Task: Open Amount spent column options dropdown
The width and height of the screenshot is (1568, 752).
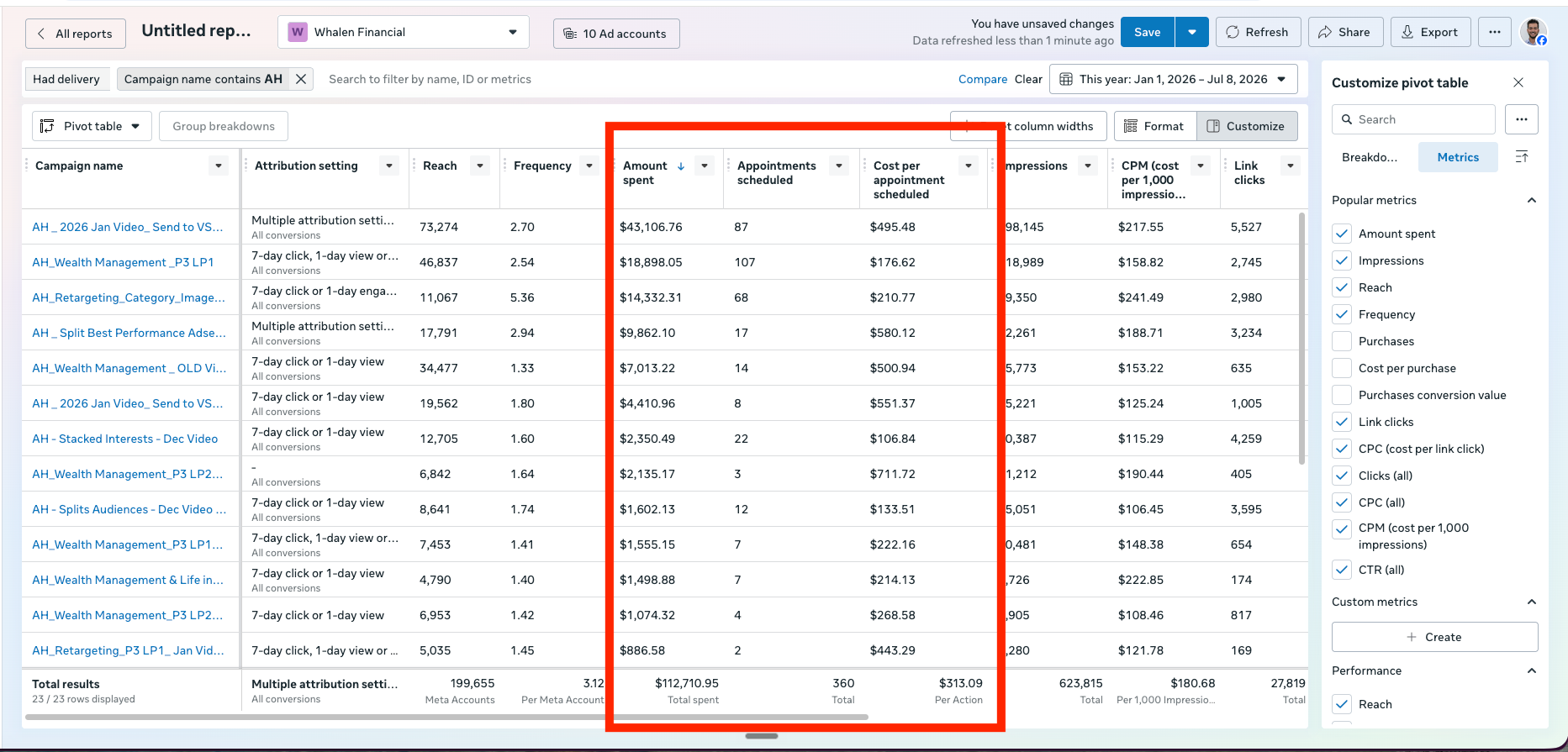Action: tap(705, 166)
